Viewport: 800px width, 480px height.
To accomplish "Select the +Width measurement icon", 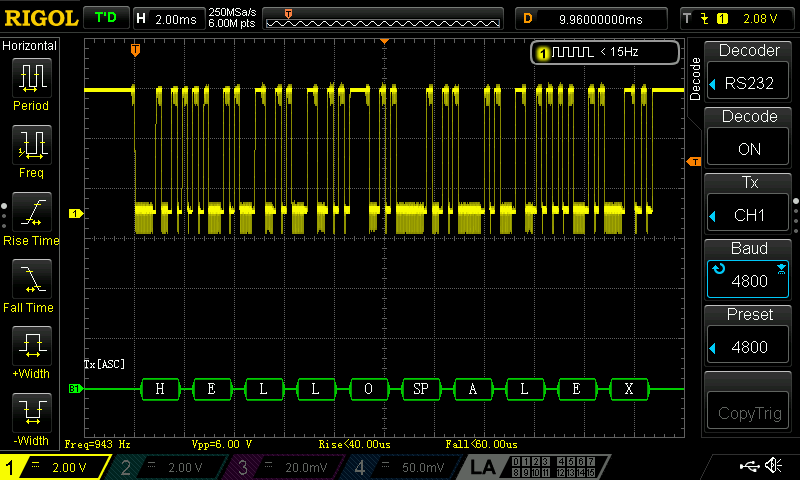I will (32, 345).
